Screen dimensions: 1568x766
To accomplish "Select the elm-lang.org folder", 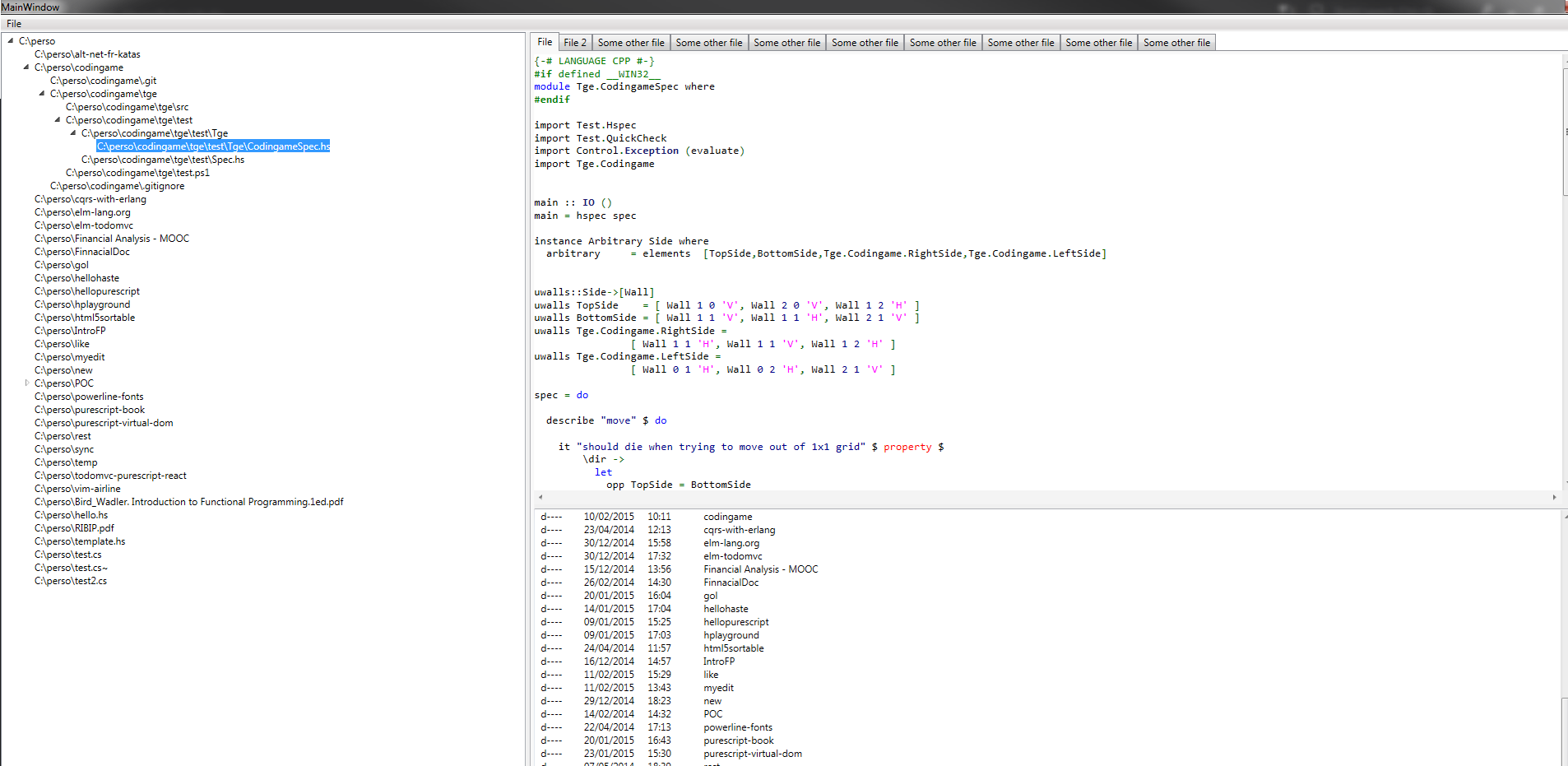I will [x=82, y=212].
